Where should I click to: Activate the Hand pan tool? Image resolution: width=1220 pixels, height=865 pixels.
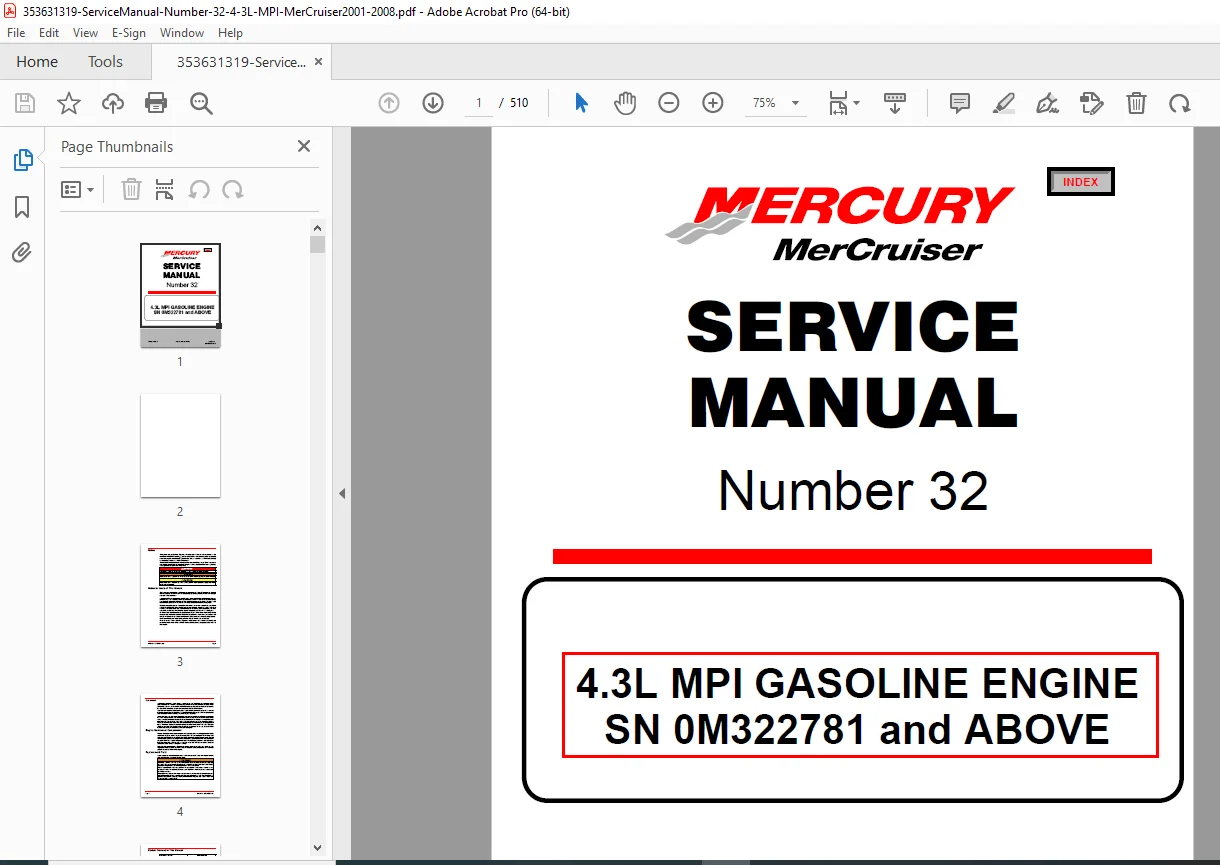(x=625, y=103)
